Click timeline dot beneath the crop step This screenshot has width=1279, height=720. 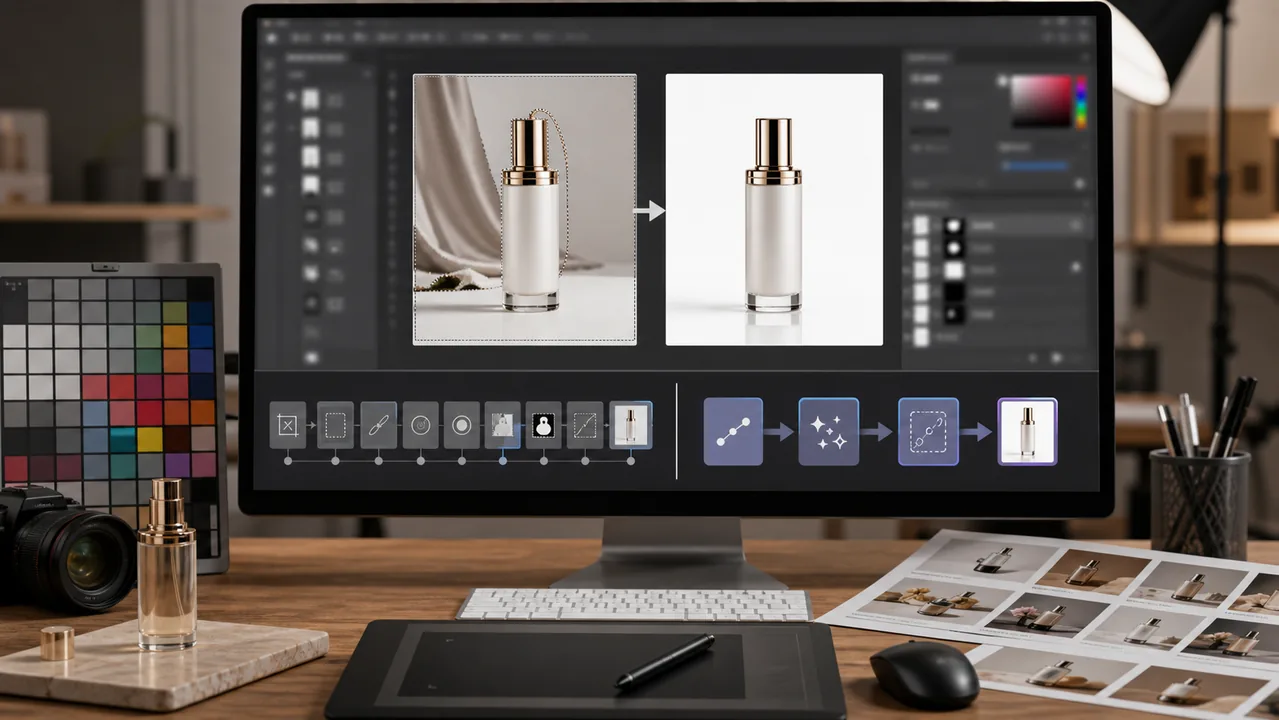pos(288,461)
